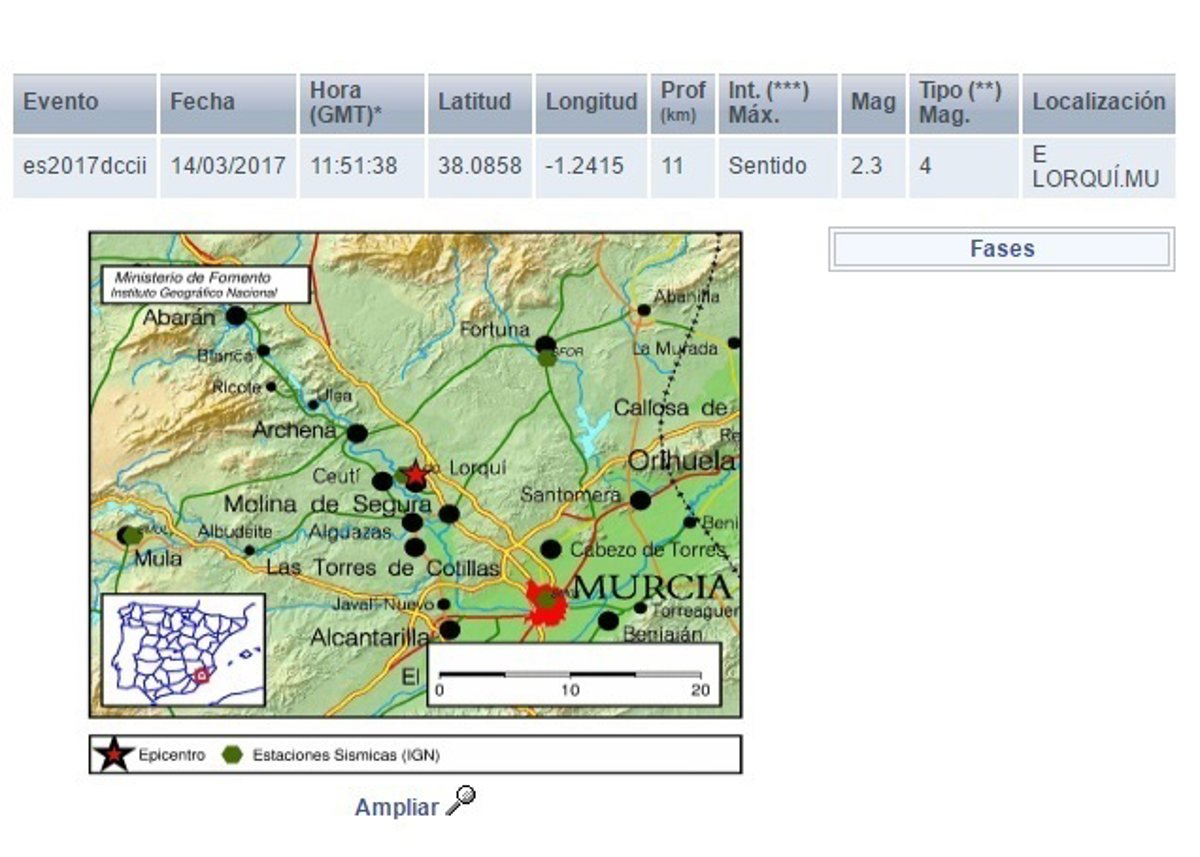The height and width of the screenshot is (857, 1200).
Task: Click the red epicenter star near Lorquí
Action: [x=415, y=475]
